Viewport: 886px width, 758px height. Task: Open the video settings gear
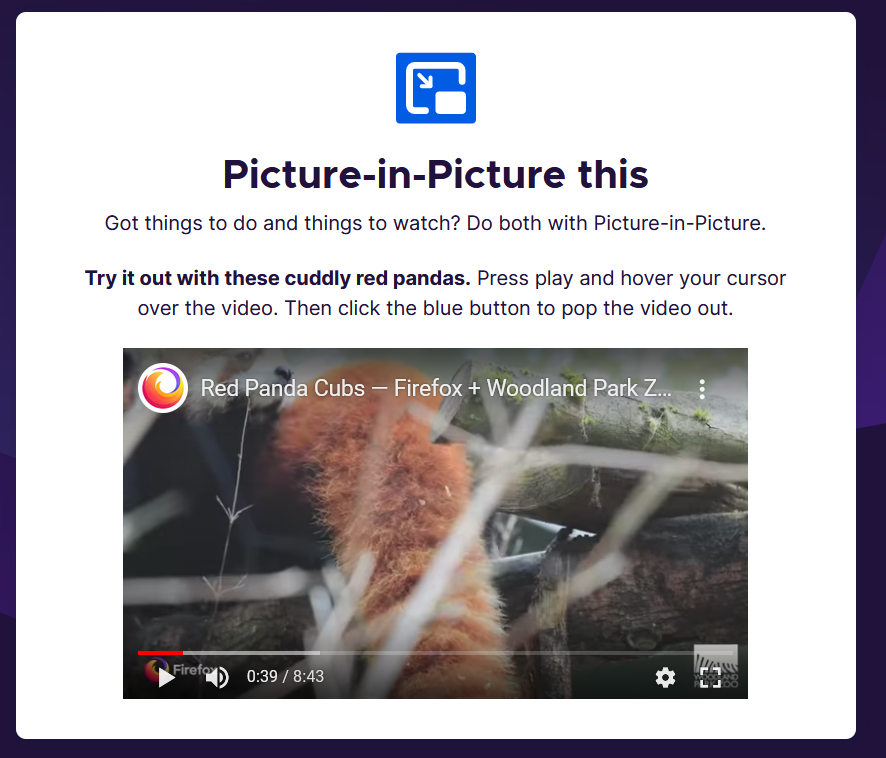click(665, 677)
